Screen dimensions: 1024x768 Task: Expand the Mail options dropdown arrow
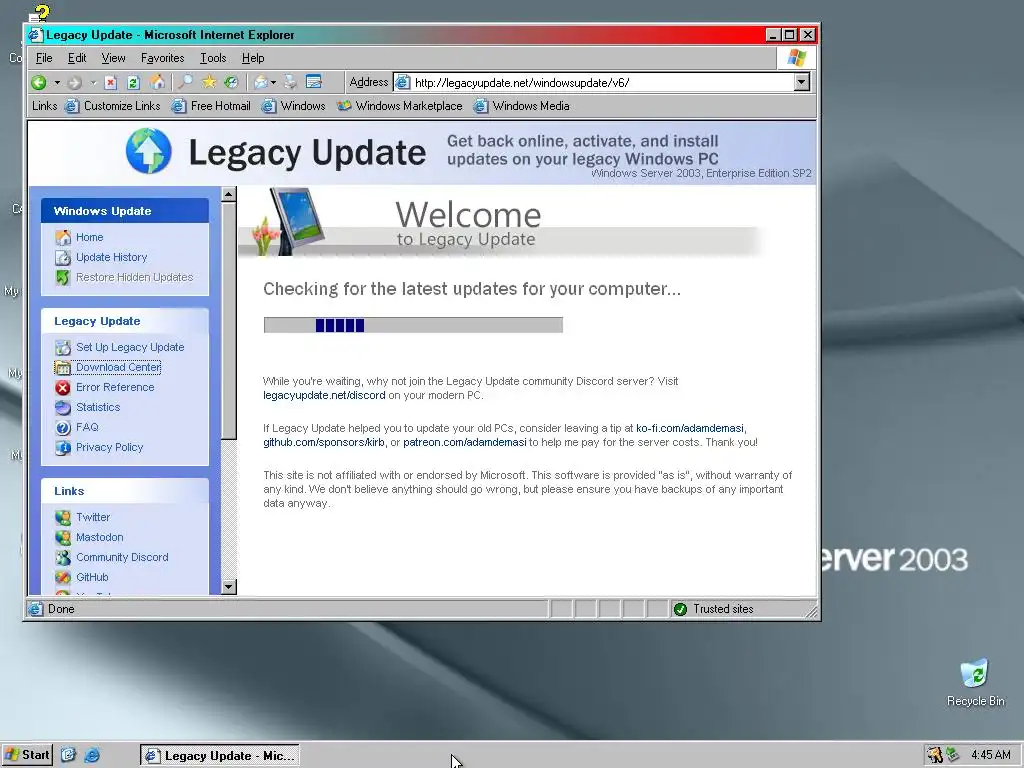pyautogui.click(x=273, y=82)
